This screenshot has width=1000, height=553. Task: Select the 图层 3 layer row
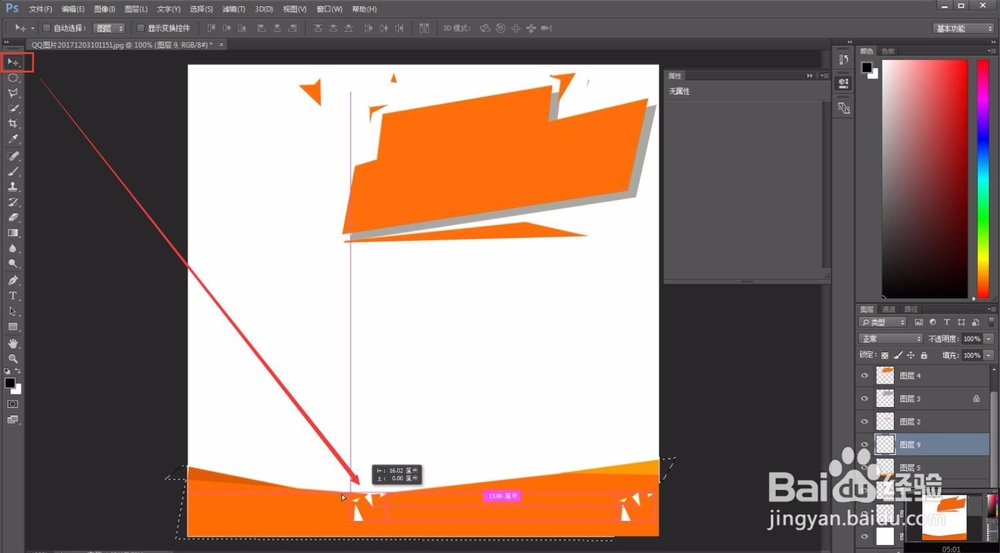tap(923, 399)
